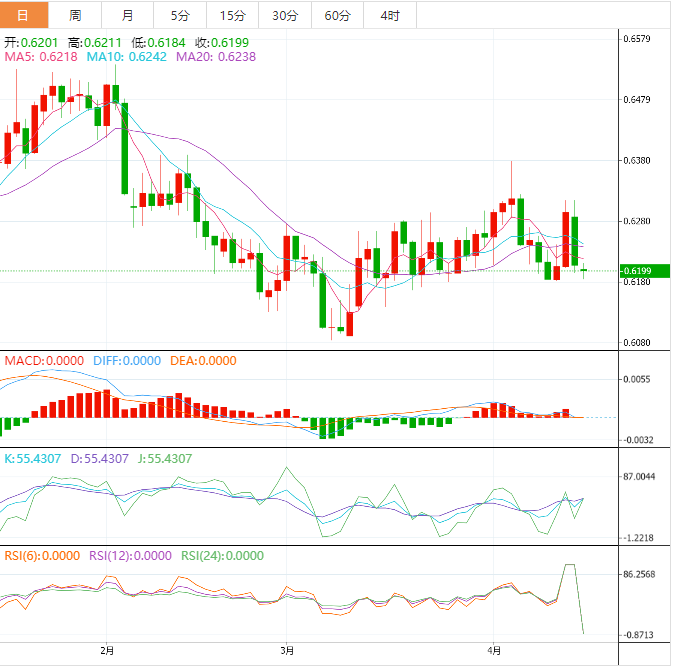Click the MA5 moving average label
This screenshot has width=675, height=667.
(x=41, y=57)
